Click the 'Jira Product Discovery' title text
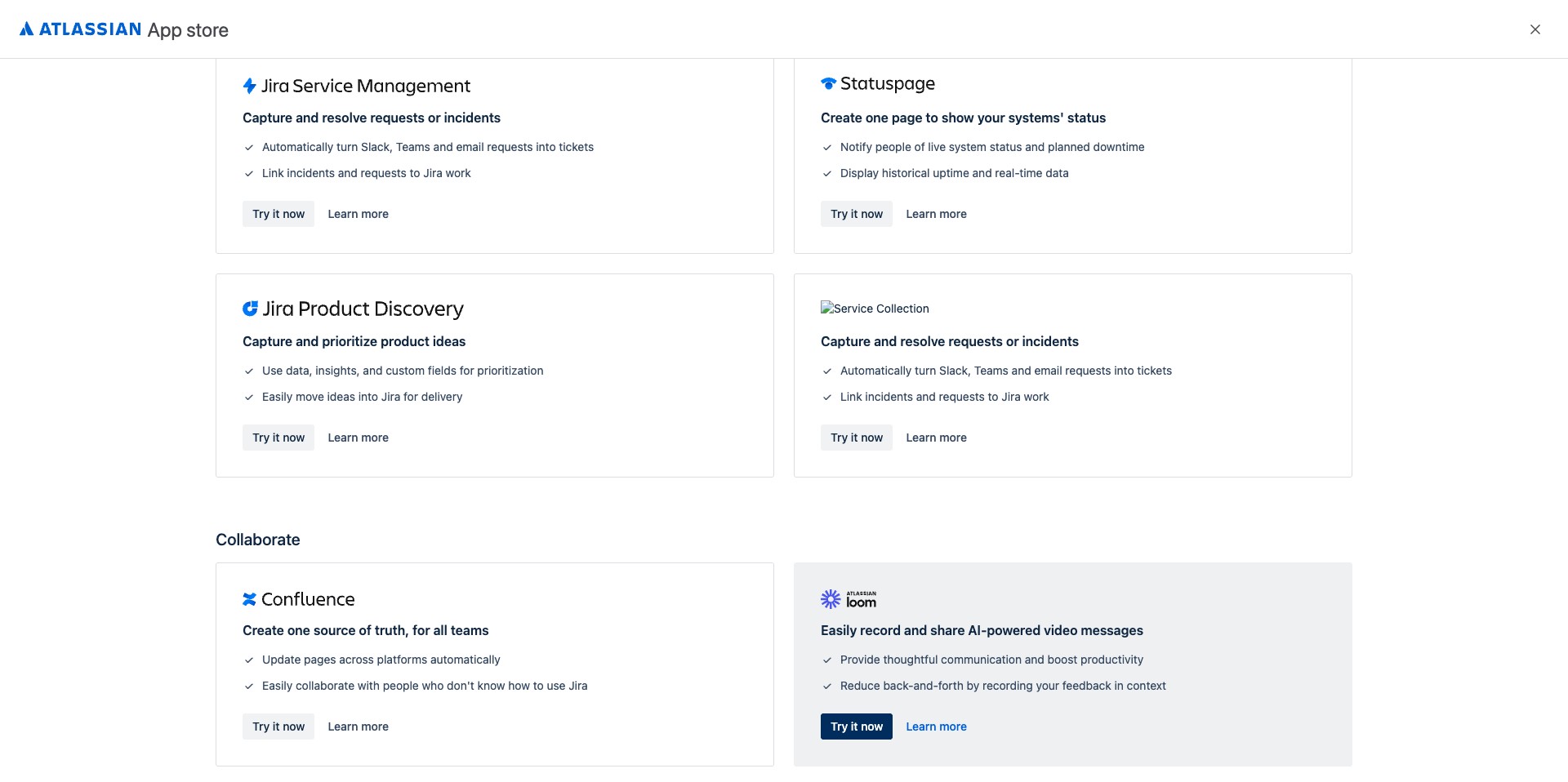 coord(363,309)
